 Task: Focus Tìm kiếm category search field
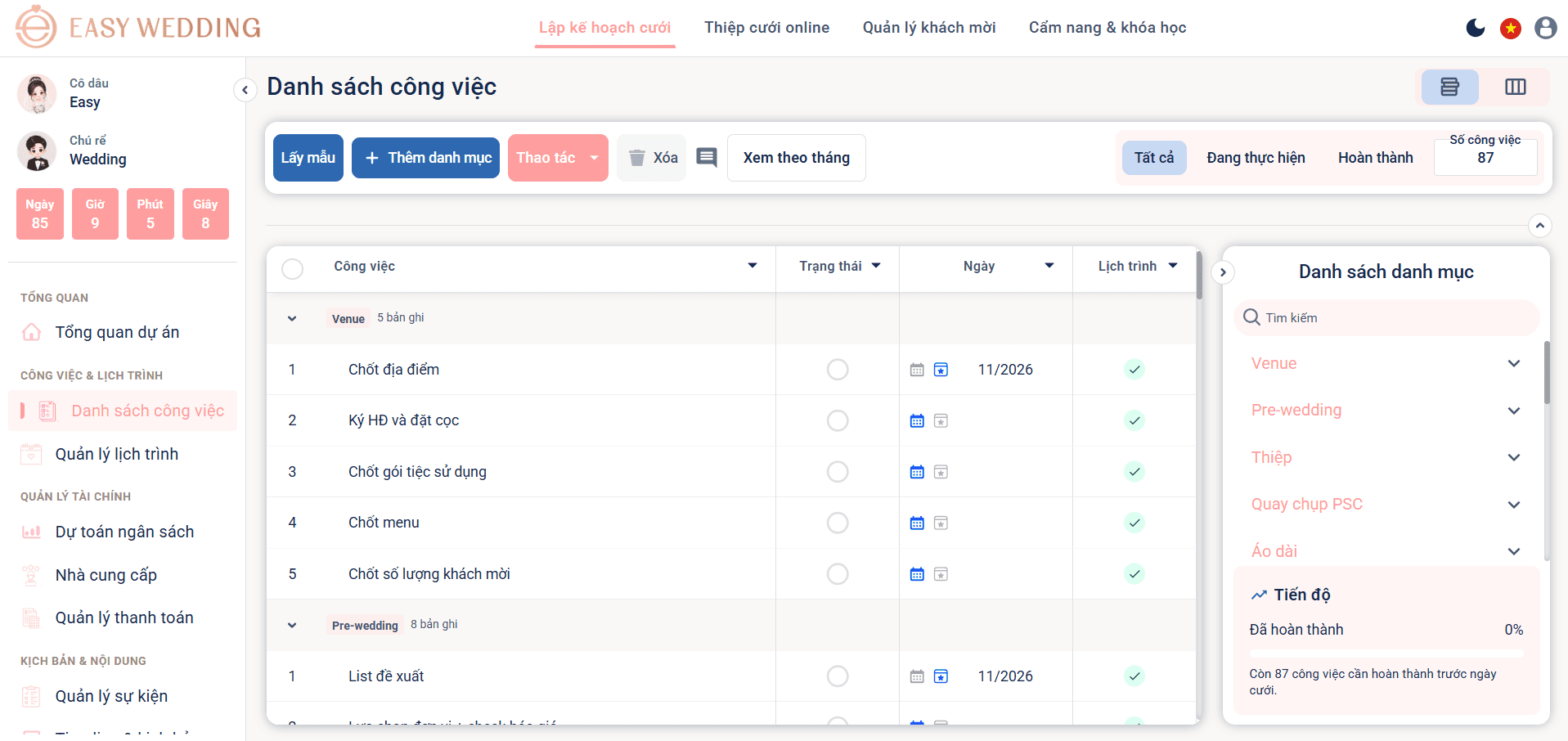pyautogui.click(x=1386, y=317)
